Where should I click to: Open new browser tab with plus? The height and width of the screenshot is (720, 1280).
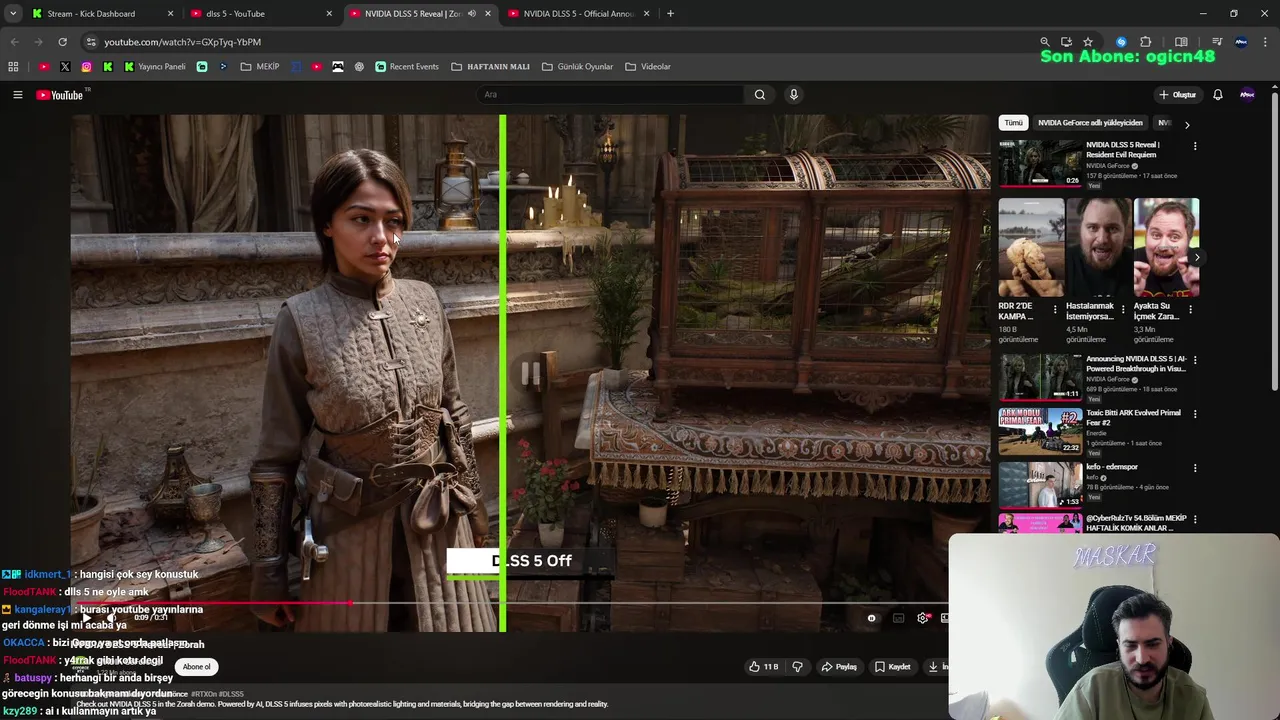(670, 14)
